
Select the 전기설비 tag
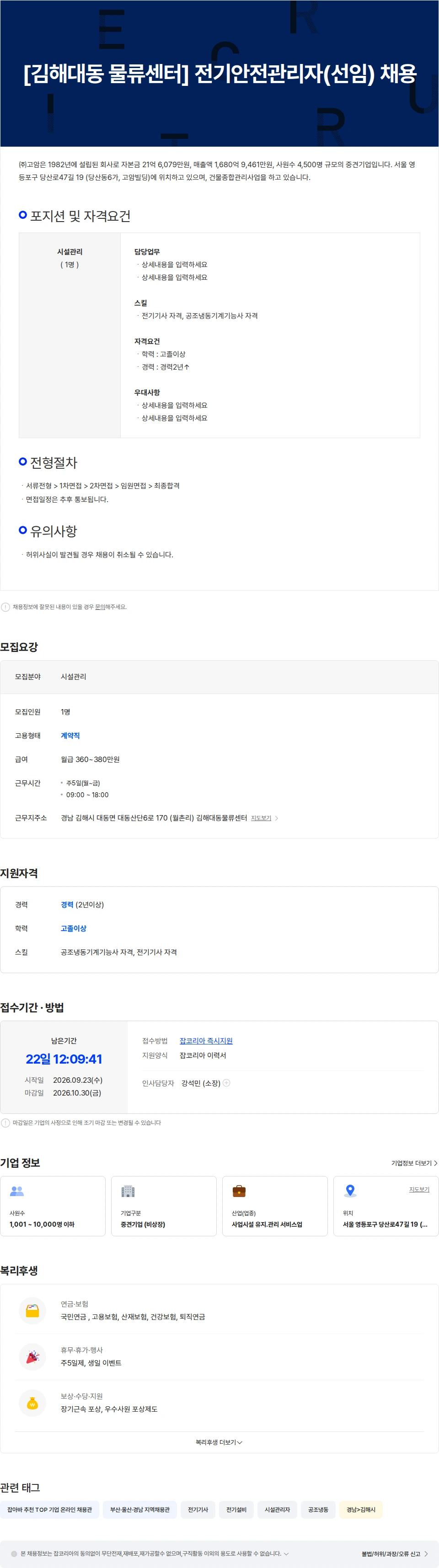click(x=236, y=1510)
